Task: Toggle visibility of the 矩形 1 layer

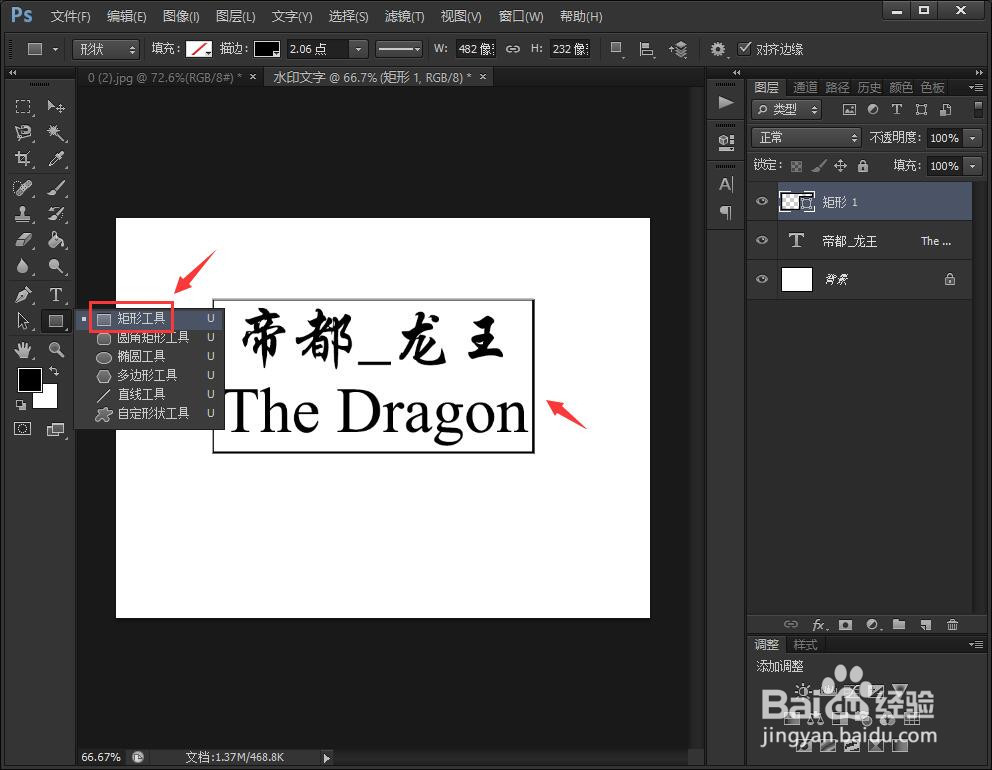Action: coord(762,201)
